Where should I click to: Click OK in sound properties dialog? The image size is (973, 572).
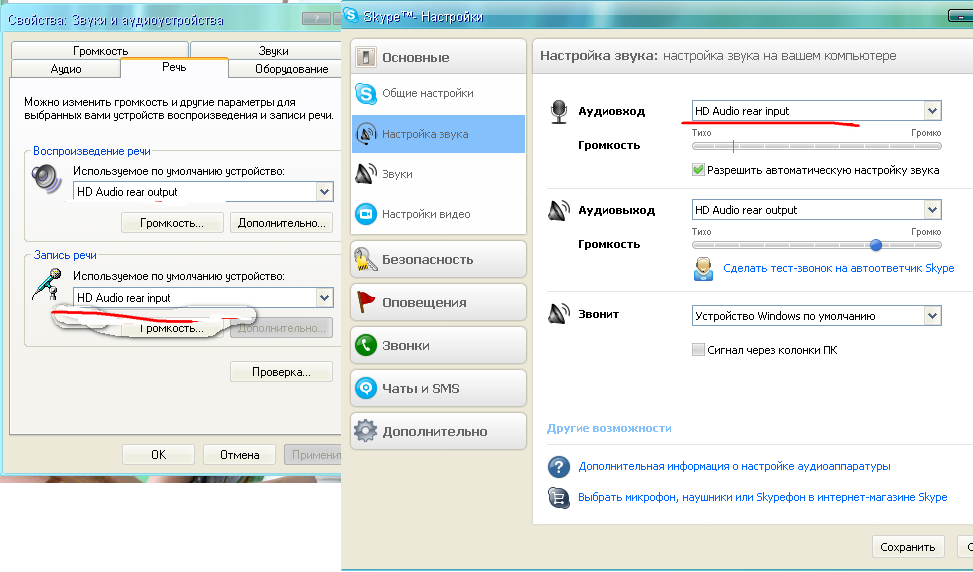pyautogui.click(x=158, y=454)
